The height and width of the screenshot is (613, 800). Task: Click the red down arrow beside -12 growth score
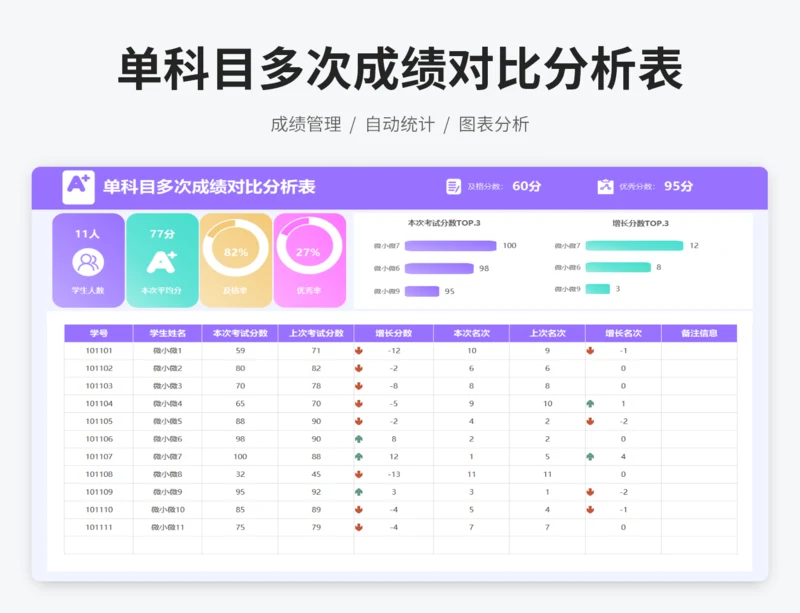(359, 351)
